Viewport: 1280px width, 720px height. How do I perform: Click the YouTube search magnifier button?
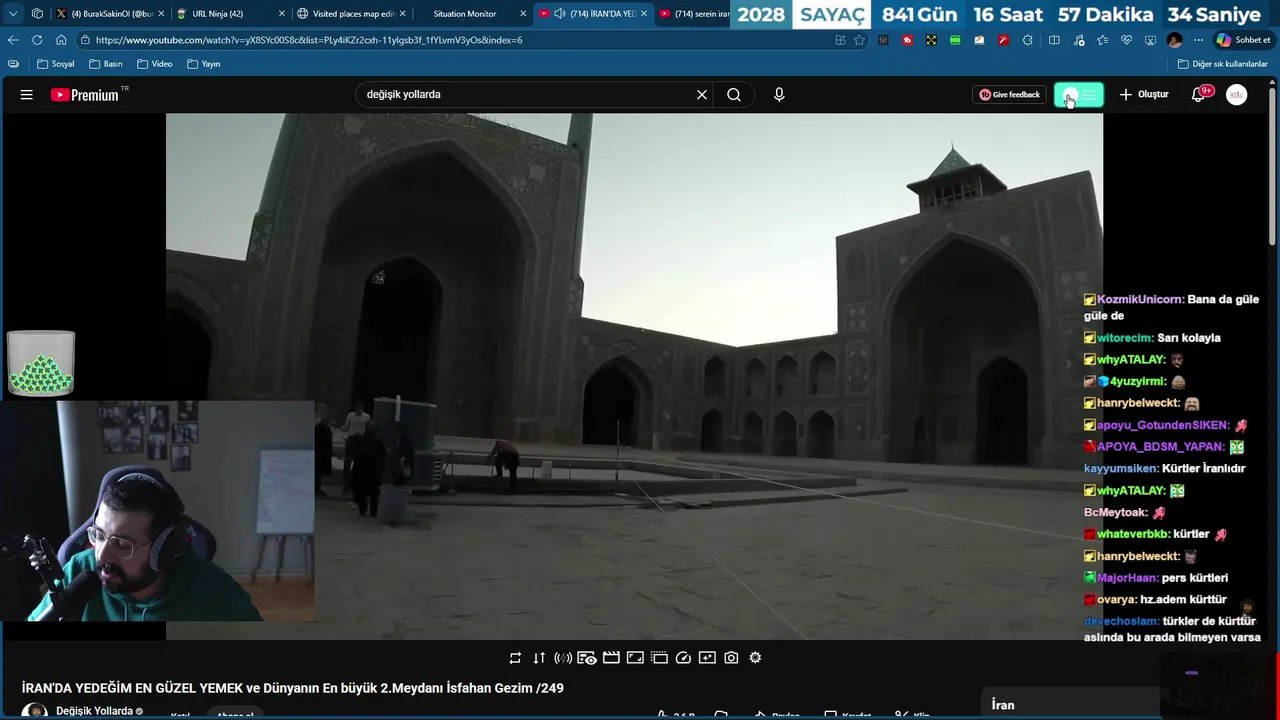(734, 95)
